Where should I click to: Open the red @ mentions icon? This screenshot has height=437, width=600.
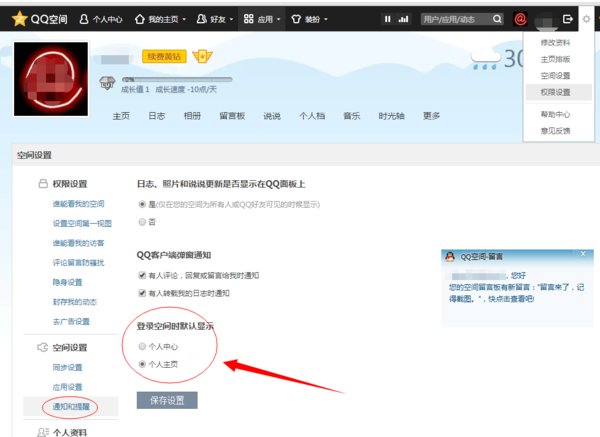pyautogui.click(x=520, y=19)
